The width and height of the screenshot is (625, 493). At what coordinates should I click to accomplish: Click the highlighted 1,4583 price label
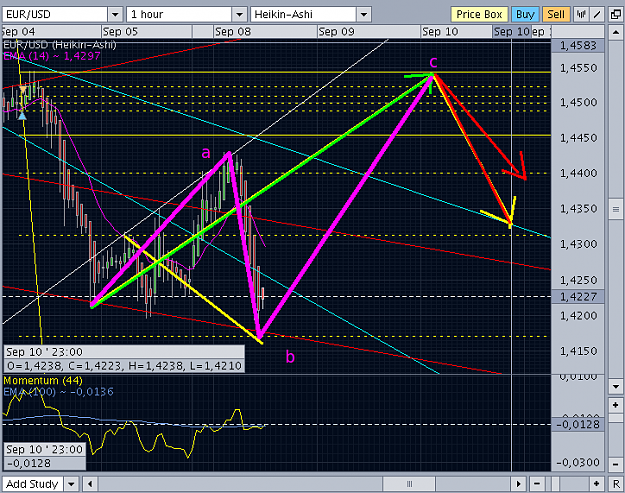click(578, 45)
